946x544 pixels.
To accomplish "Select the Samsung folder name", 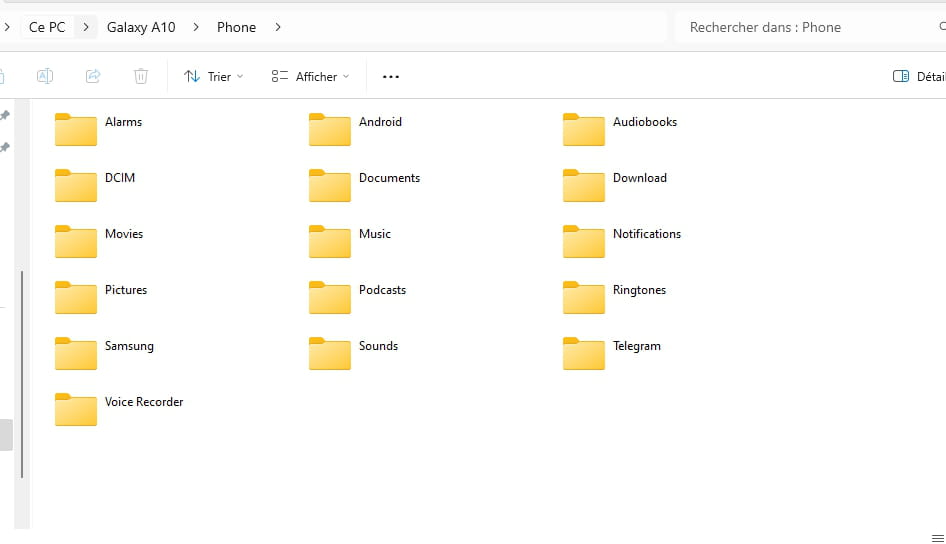I will [x=129, y=346].
